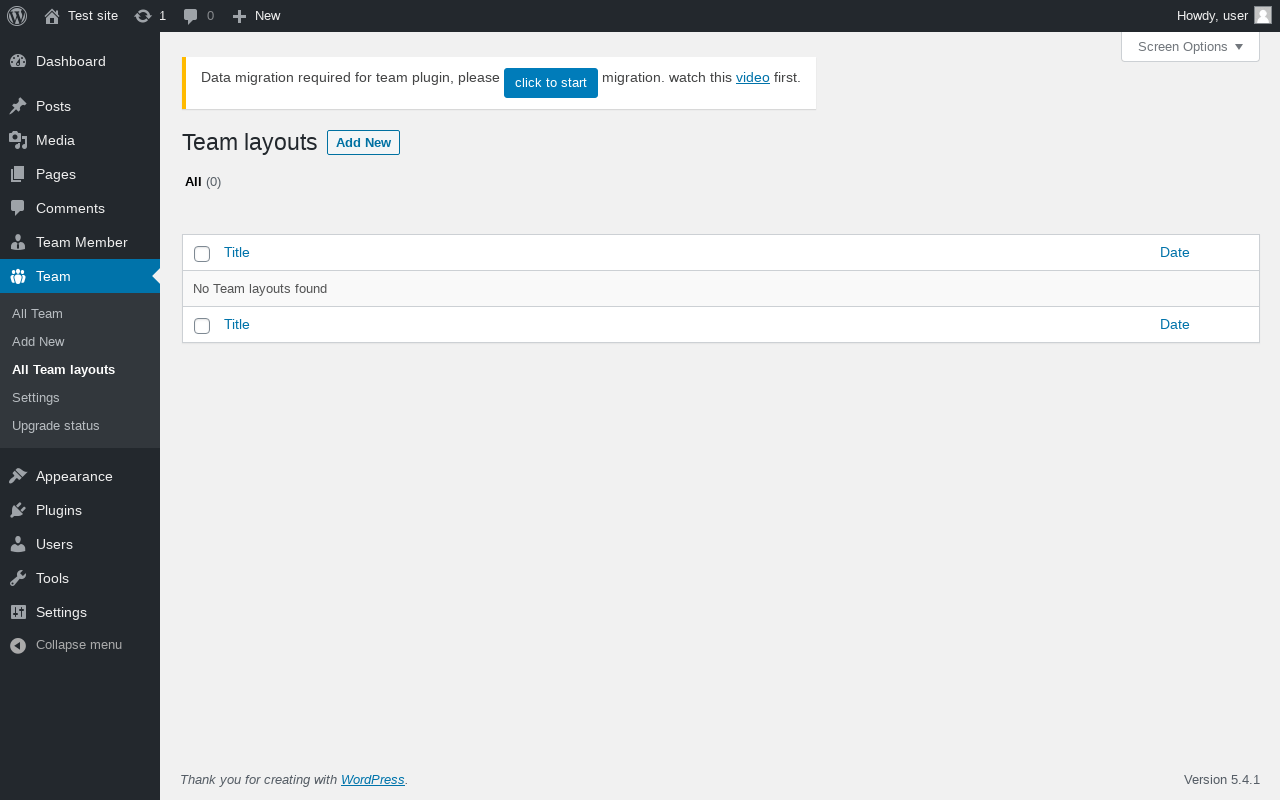Click the Collapse menu text
This screenshot has height=800, width=1280.
click(x=79, y=645)
